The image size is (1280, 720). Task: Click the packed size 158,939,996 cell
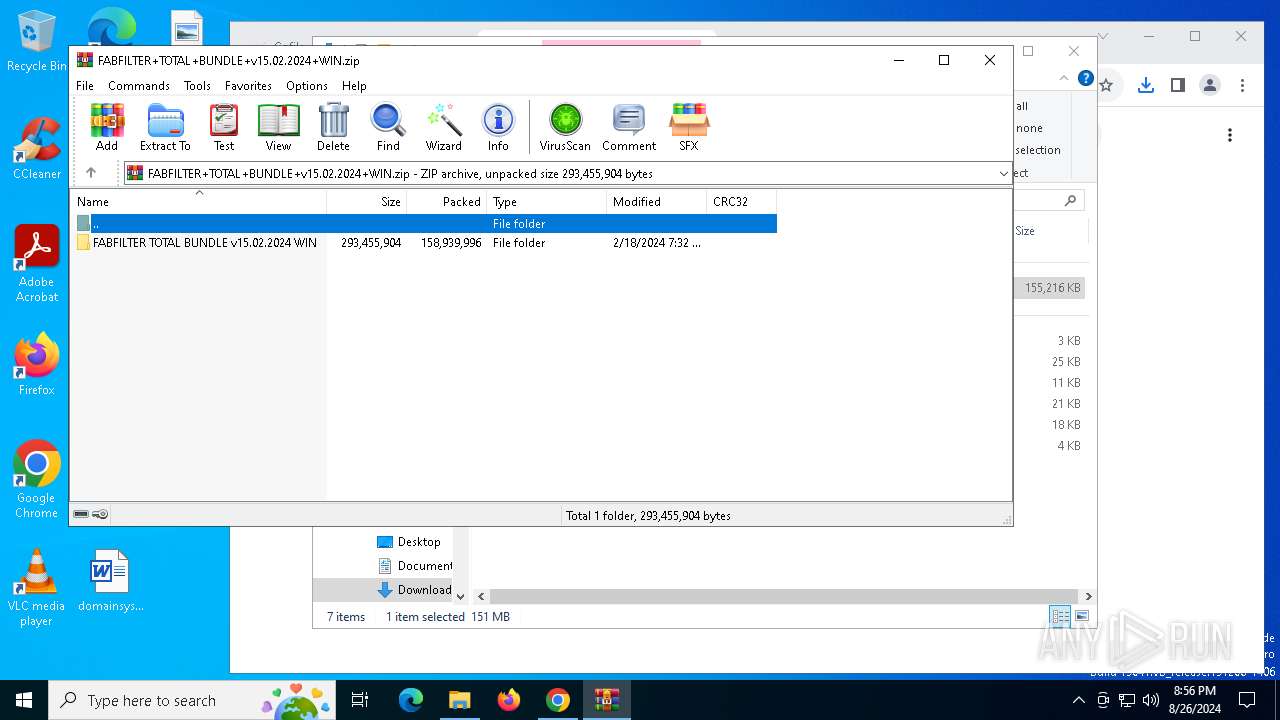[451, 243]
